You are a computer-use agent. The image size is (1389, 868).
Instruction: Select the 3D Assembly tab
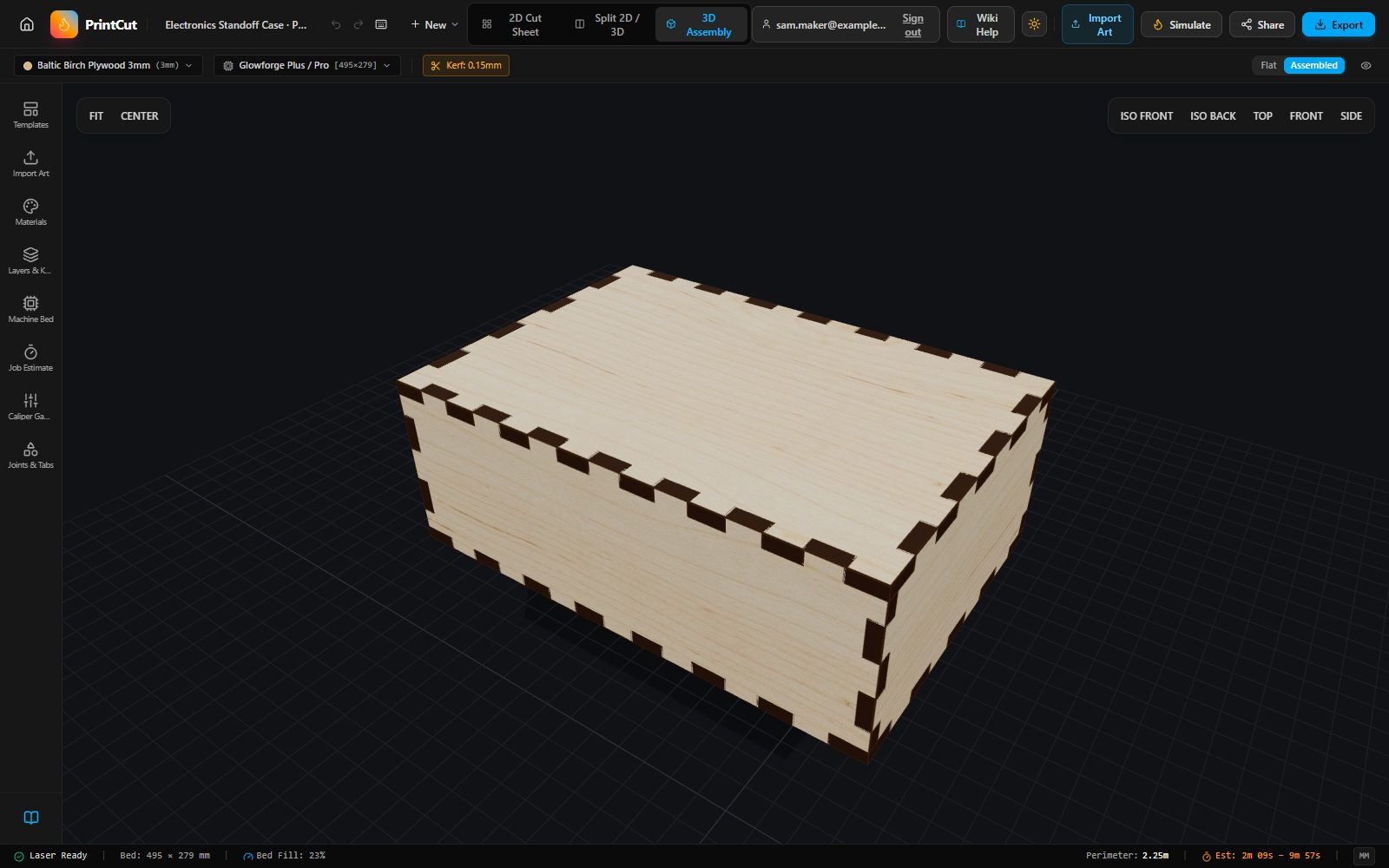point(700,24)
